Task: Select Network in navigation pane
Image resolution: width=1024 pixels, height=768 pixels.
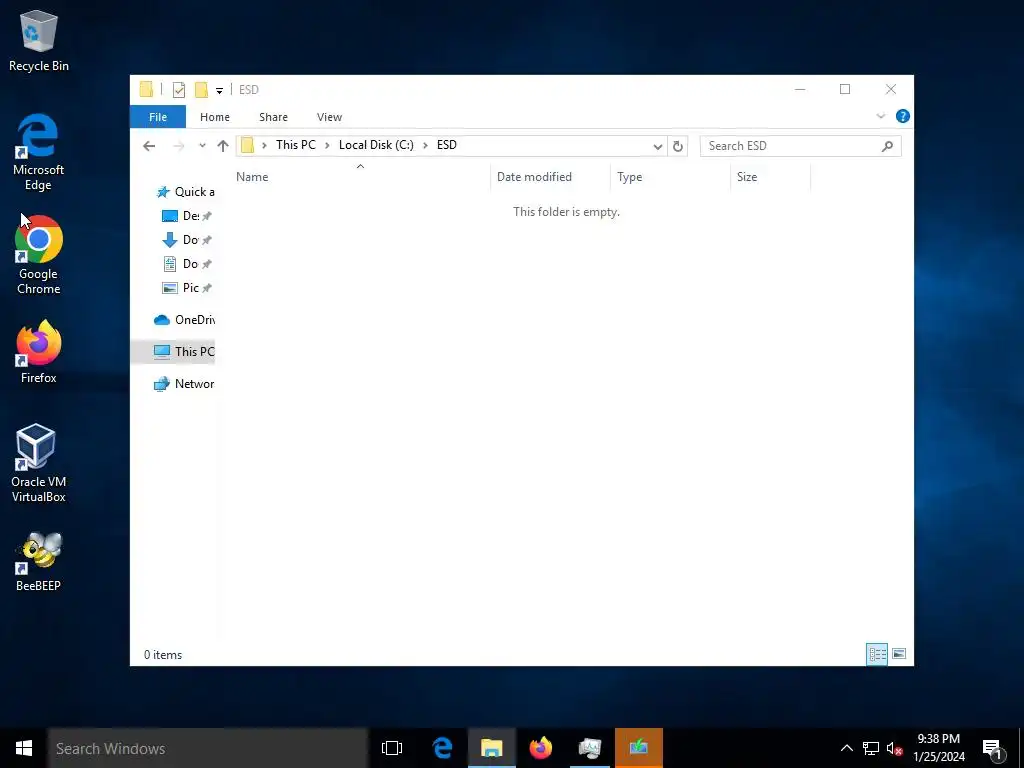Action: (184, 384)
